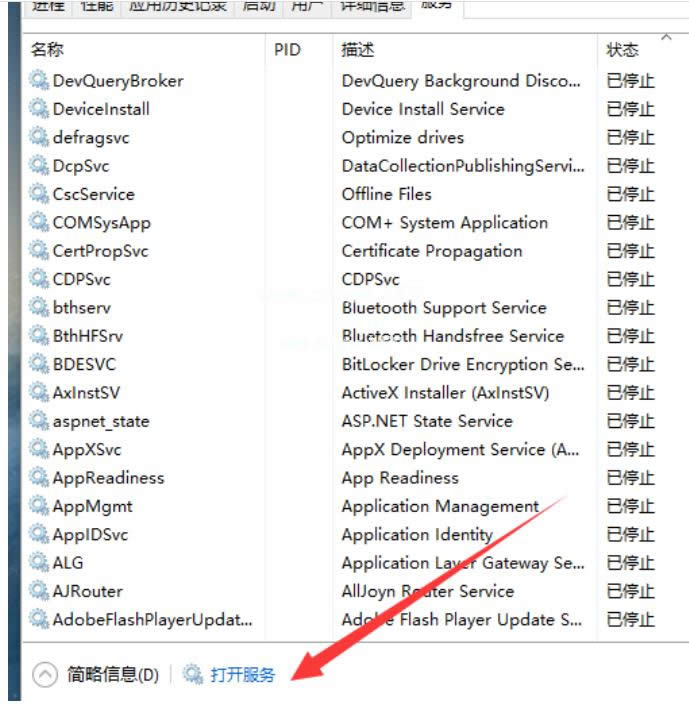The width and height of the screenshot is (689, 704).
Task: Sort by the 描述 column header
Action: pos(358,49)
